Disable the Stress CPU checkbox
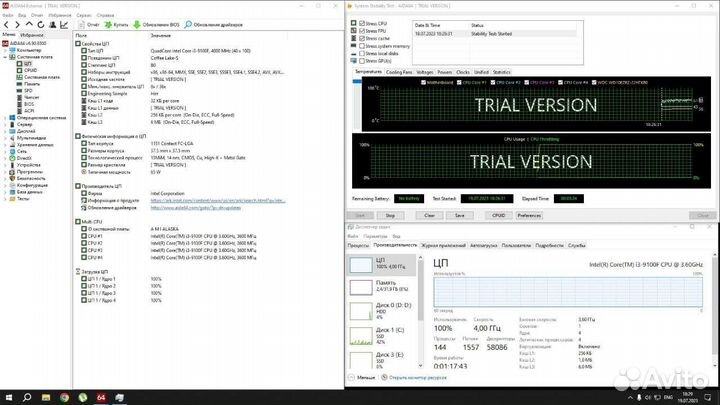The height and width of the screenshot is (405, 720). pos(362,23)
